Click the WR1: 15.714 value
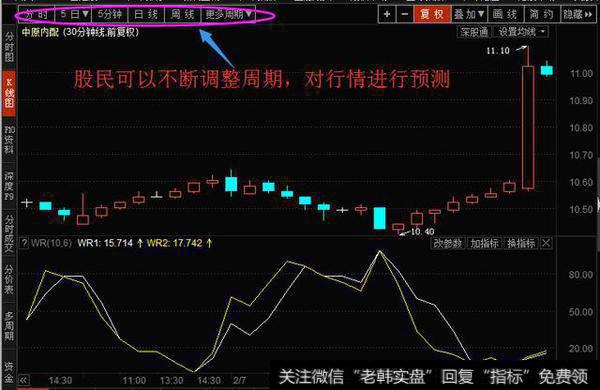 click(x=105, y=243)
